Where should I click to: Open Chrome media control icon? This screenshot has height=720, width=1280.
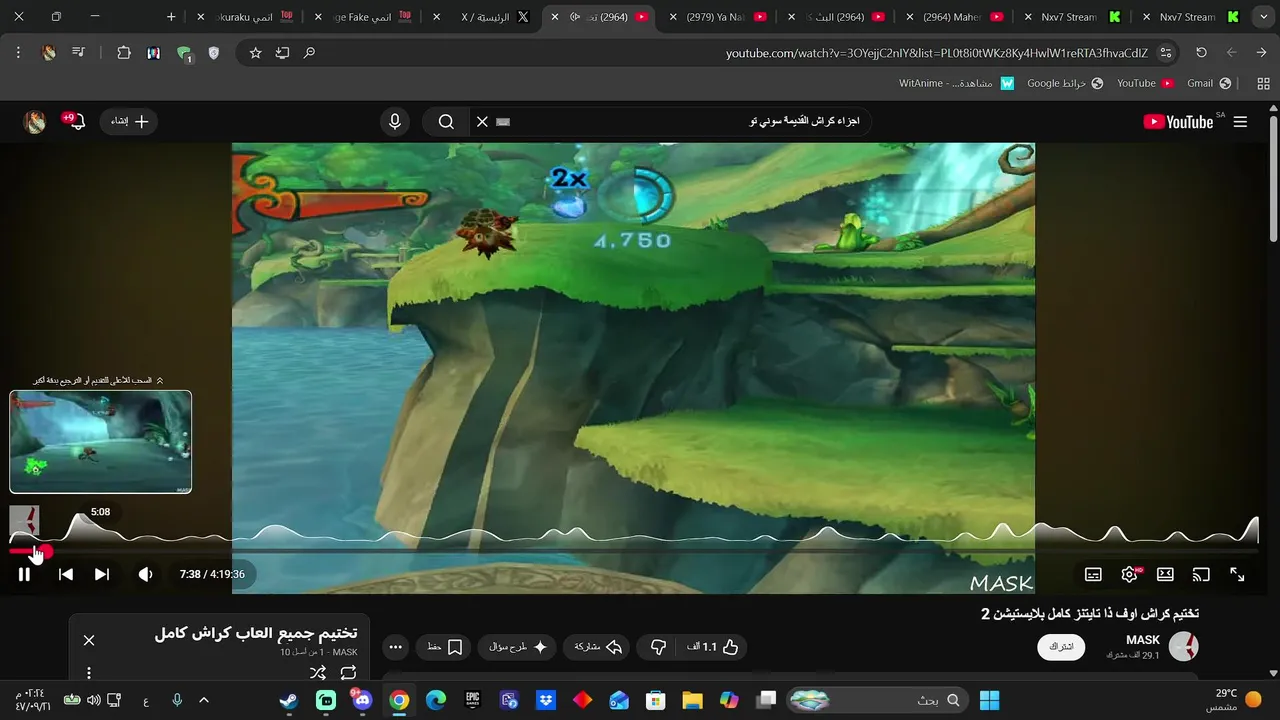pos(79,52)
